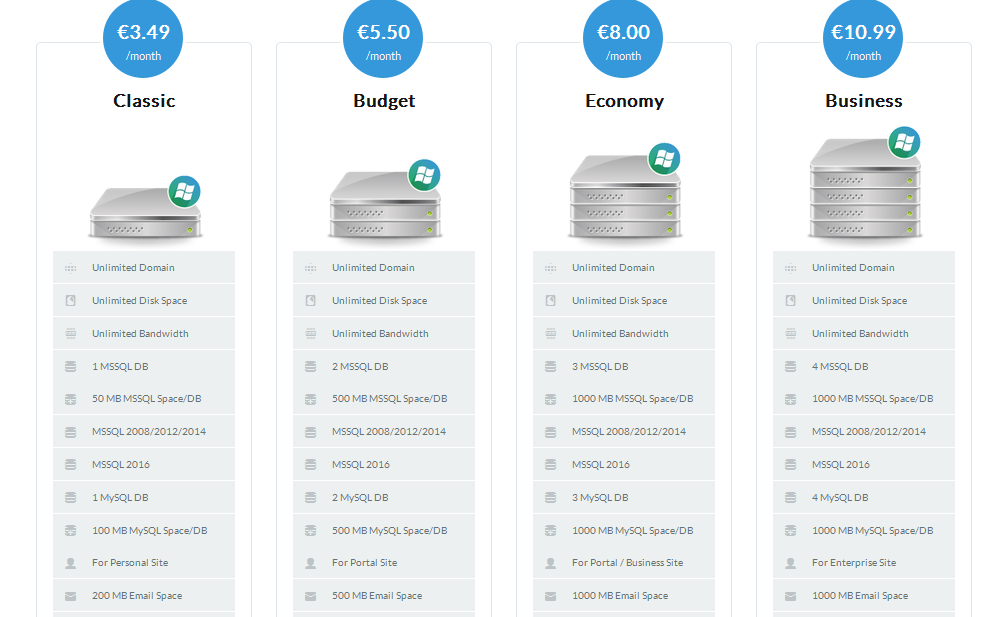Click the person icon beside For Enterprise Site
Screen dimensions: 1001x617
790,563
